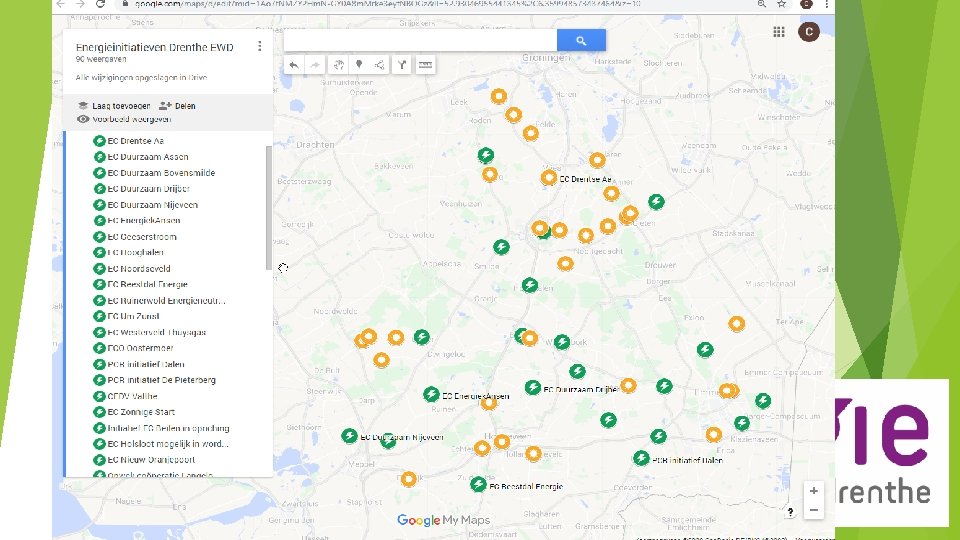Click into the map search field
960x540 pixels.
(x=420, y=40)
